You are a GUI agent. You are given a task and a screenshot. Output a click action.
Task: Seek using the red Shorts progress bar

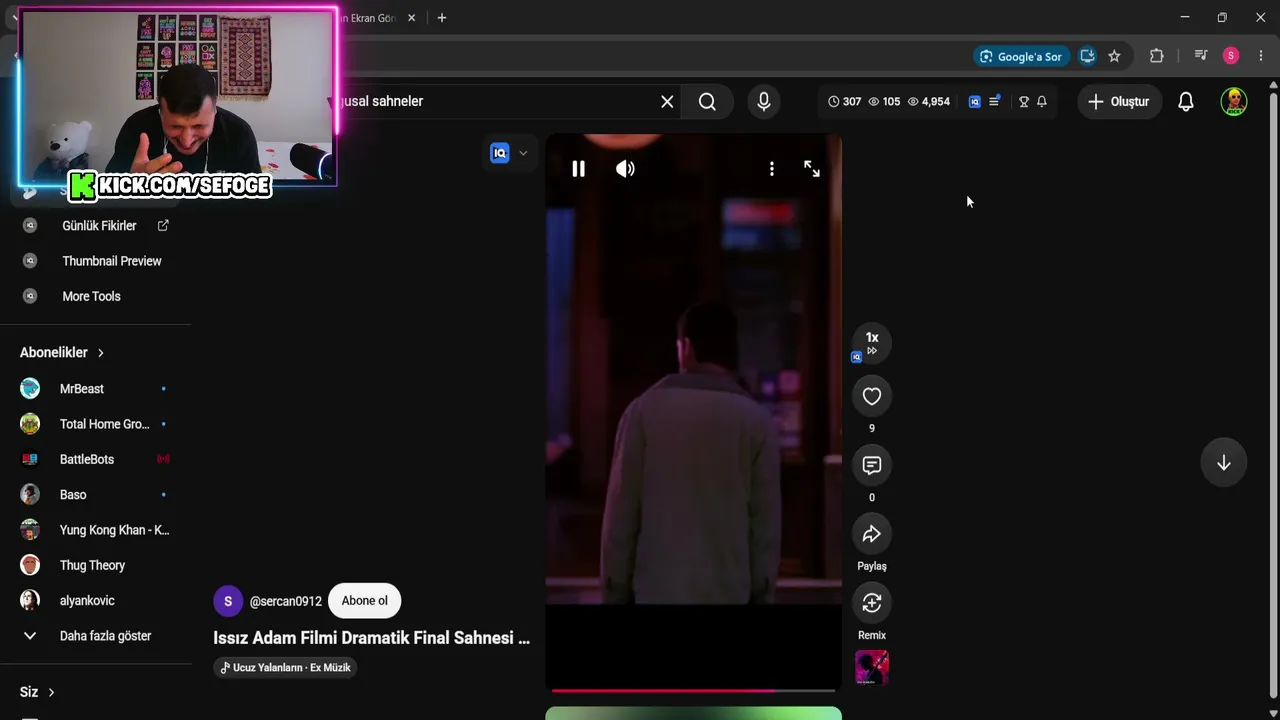tap(693, 690)
